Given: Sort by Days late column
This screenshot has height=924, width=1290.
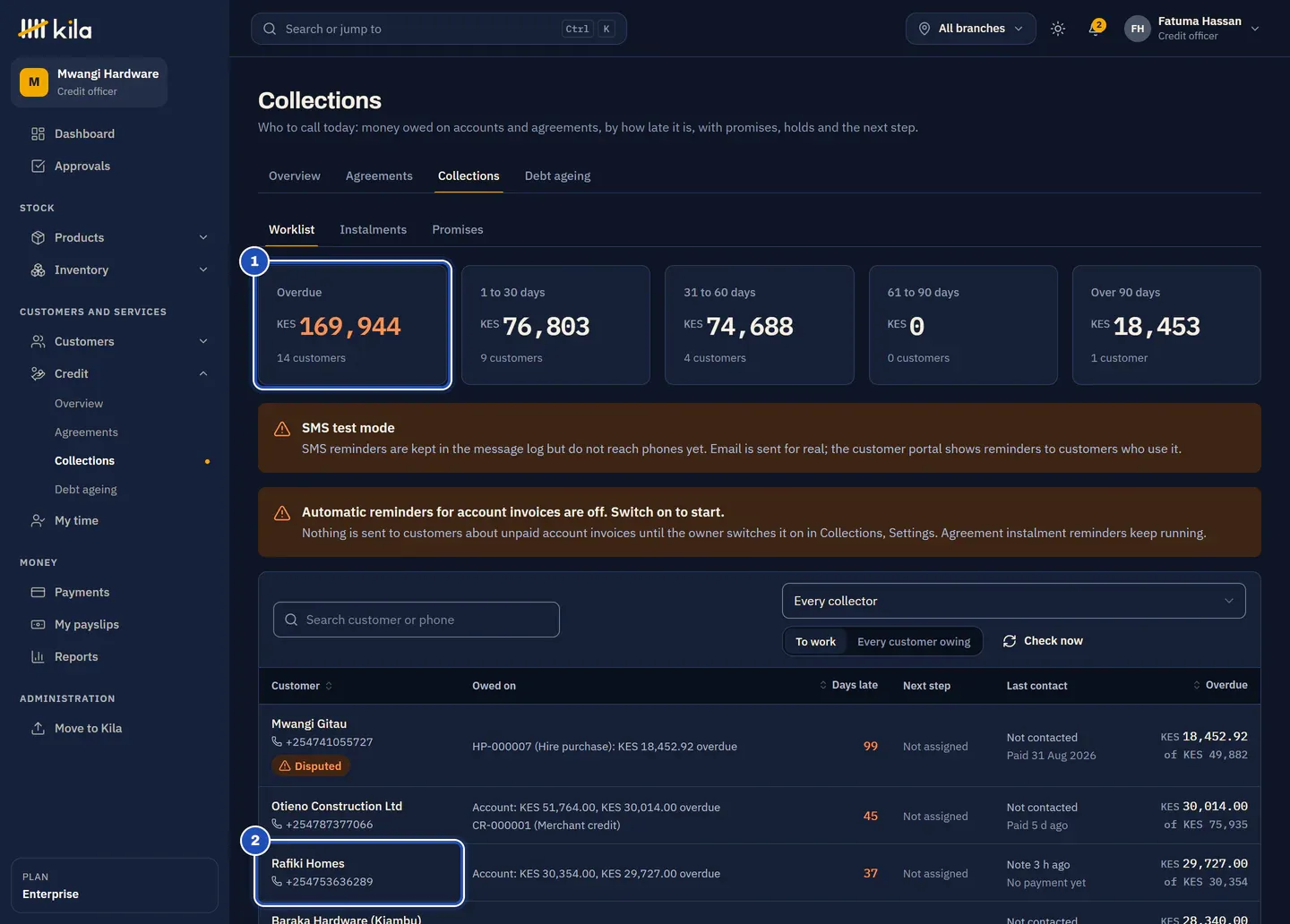Looking at the screenshot, I should (x=848, y=685).
